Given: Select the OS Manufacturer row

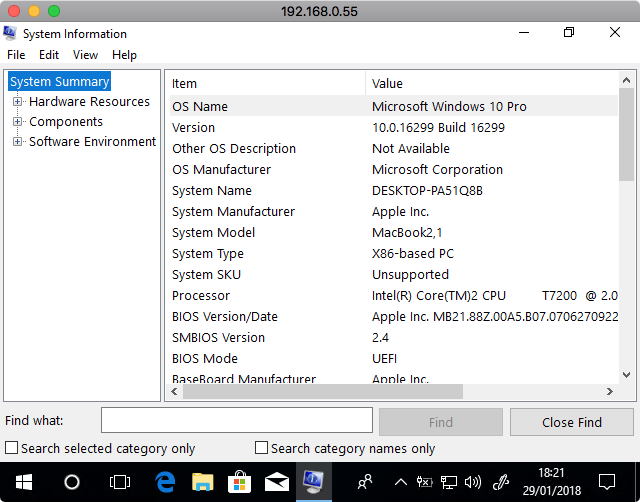Looking at the screenshot, I should point(393,169).
